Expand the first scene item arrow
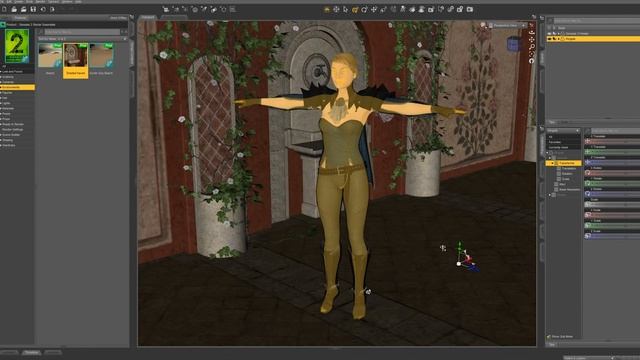 click(559, 33)
